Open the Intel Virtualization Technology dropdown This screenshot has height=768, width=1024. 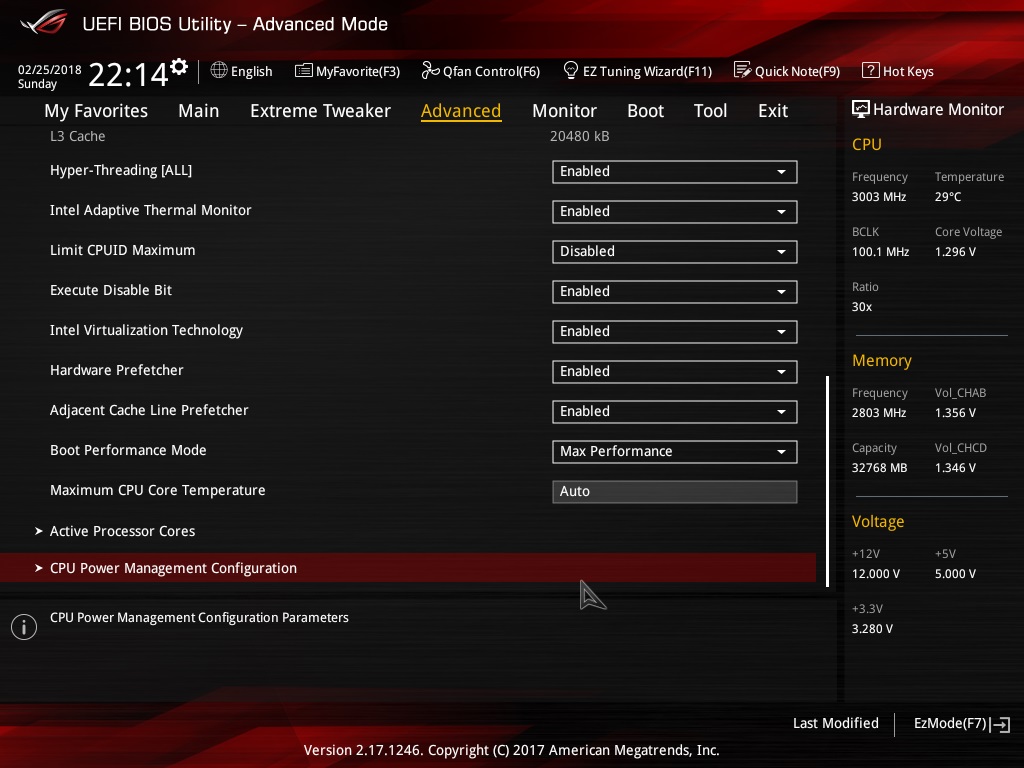click(x=674, y=332)
